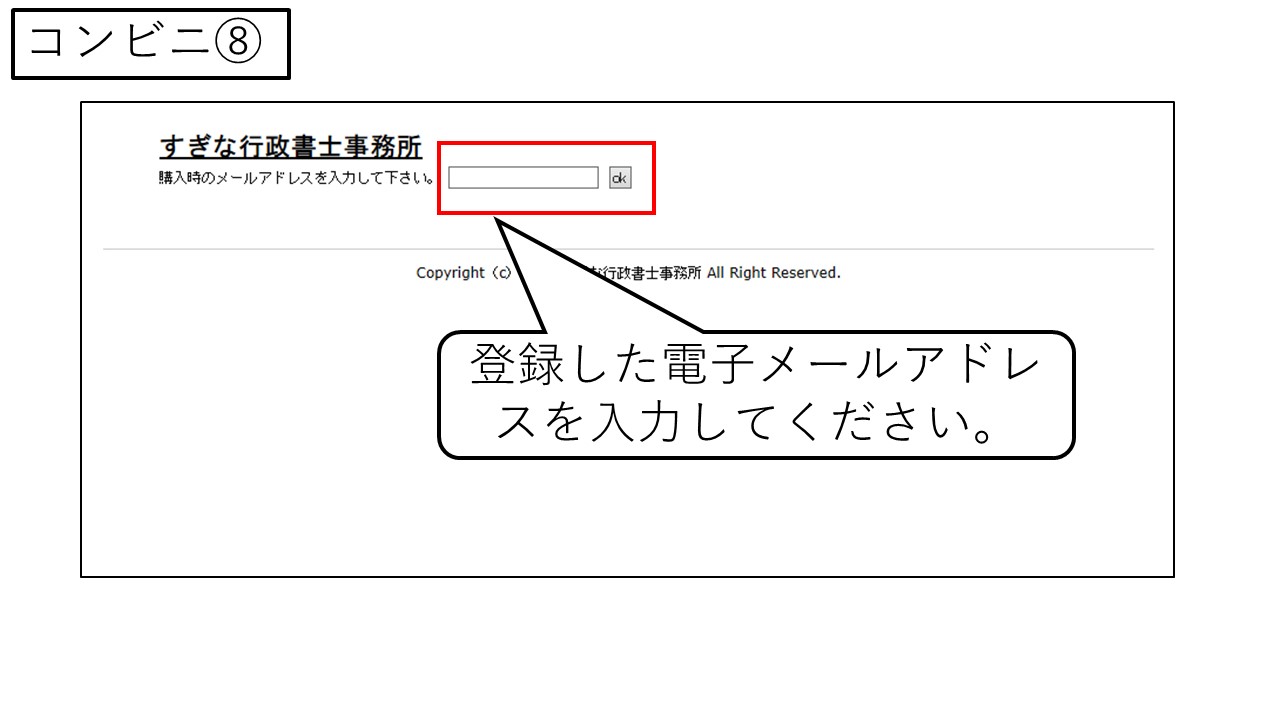Click the 行政書士事務所 text in footer
The image size is (1280, 720).
652,273
